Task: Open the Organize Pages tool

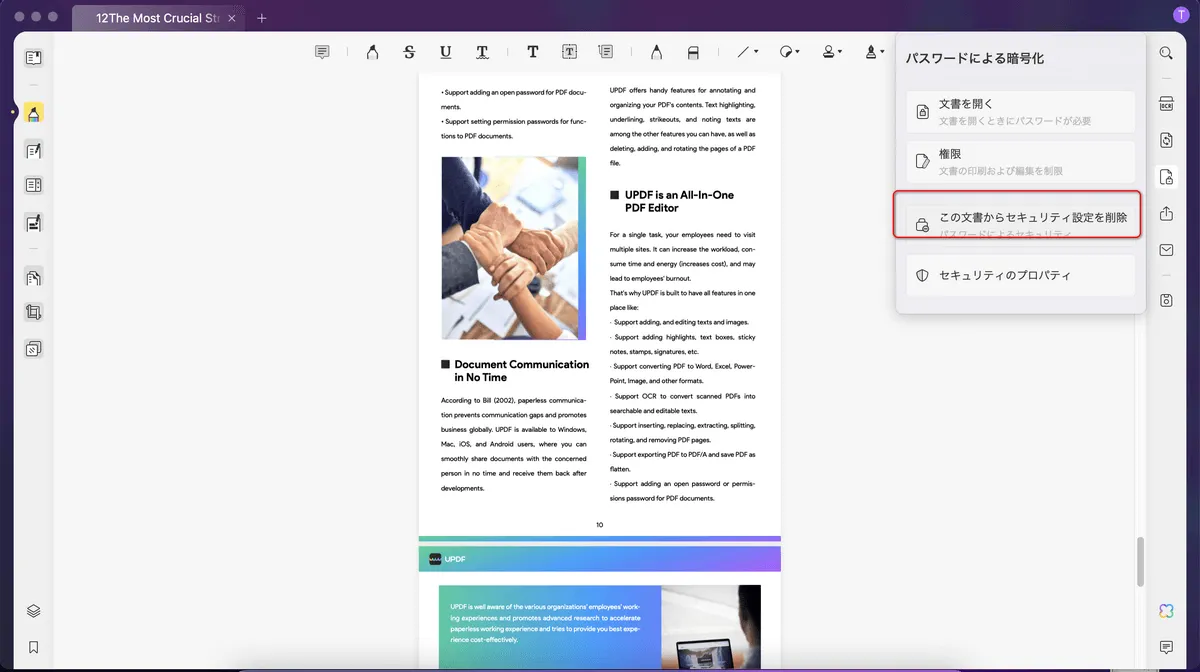Action: (x=34, y=277)
